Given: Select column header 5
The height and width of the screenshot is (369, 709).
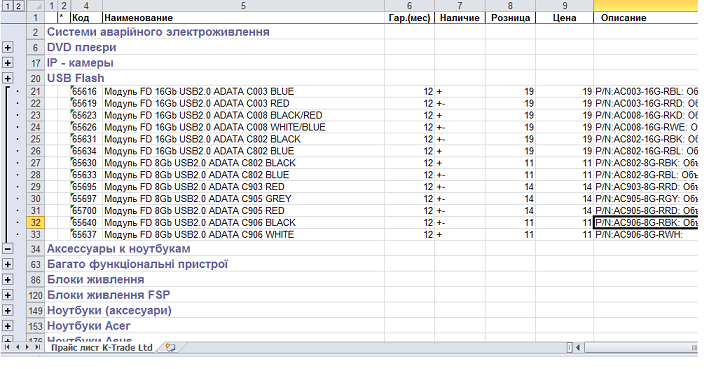Looking at the screenshot, I should 243,6.
